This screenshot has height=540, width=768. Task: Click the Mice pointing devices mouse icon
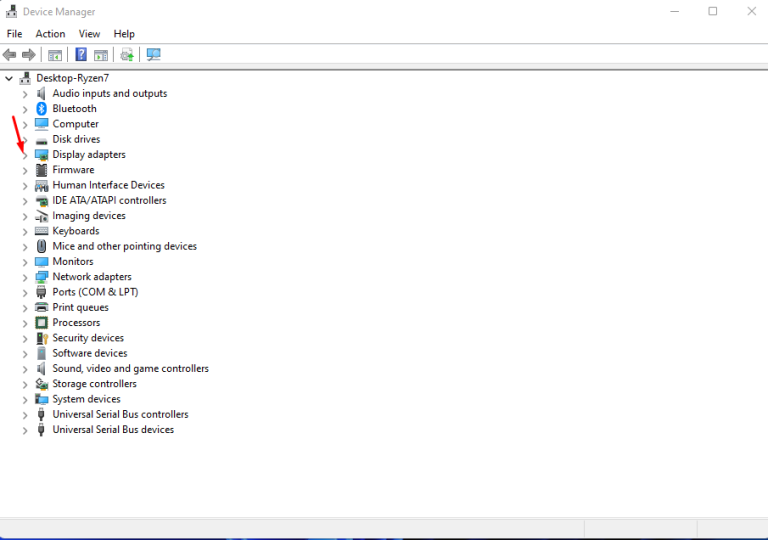42,246
